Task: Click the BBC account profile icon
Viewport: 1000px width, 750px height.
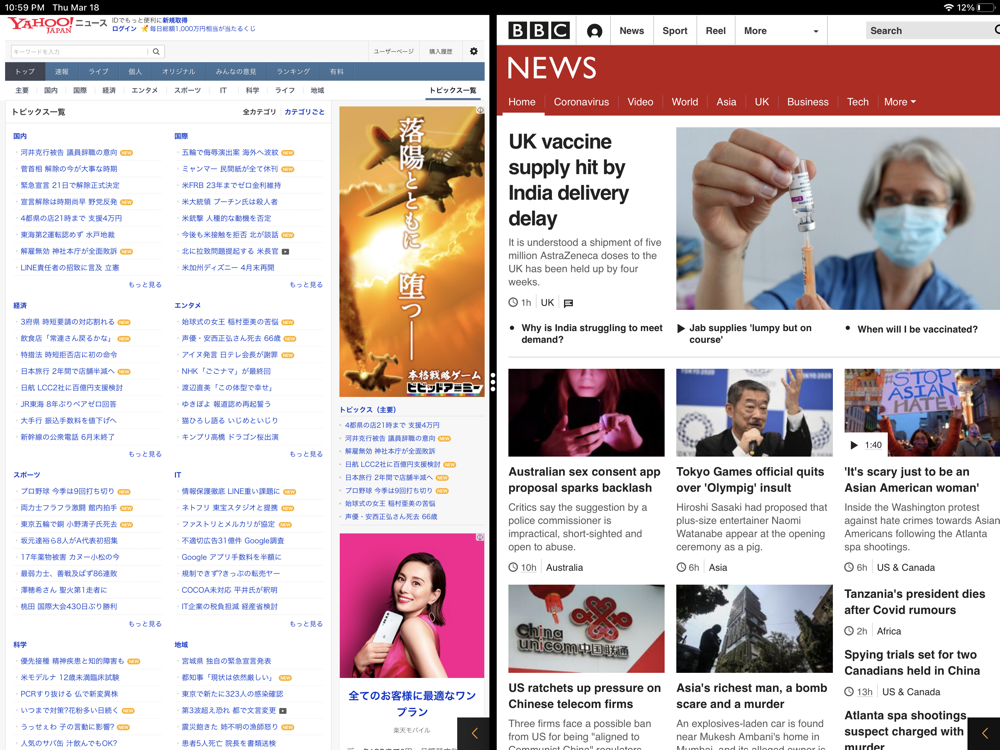Action: pyautogui.click(x=594, y=31)
